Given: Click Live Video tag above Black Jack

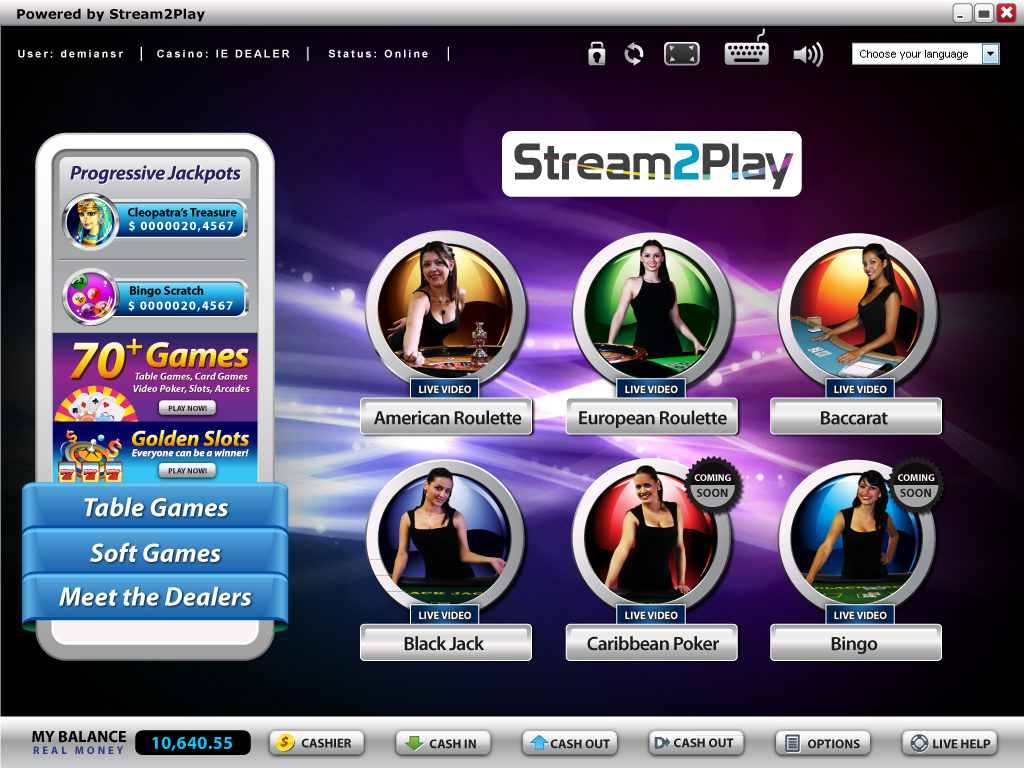Looking at the screenshot, I should coord(445,615).
